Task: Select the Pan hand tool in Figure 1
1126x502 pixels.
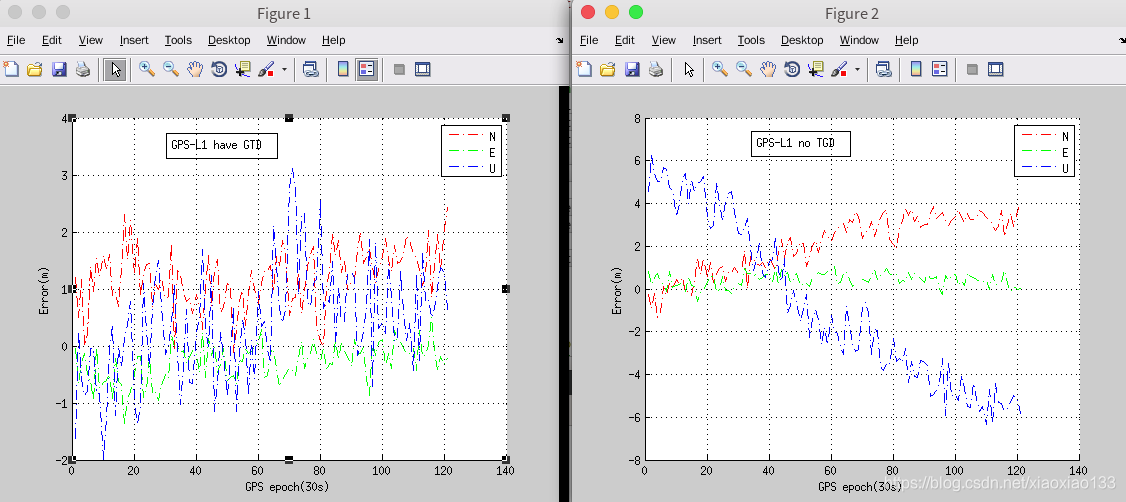Action: [195, 69]
